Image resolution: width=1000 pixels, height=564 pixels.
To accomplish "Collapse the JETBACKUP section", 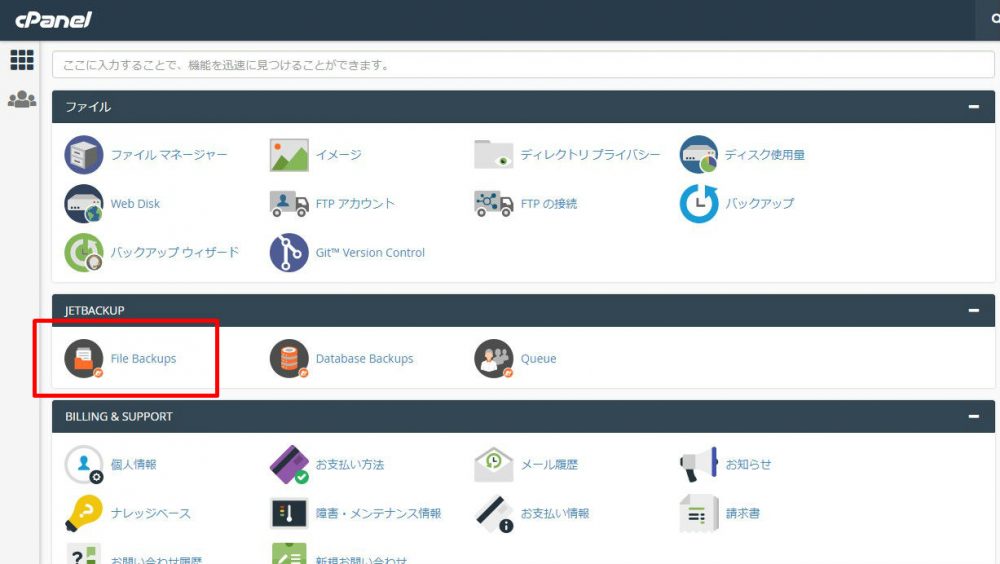I will (x=973, y=311).
